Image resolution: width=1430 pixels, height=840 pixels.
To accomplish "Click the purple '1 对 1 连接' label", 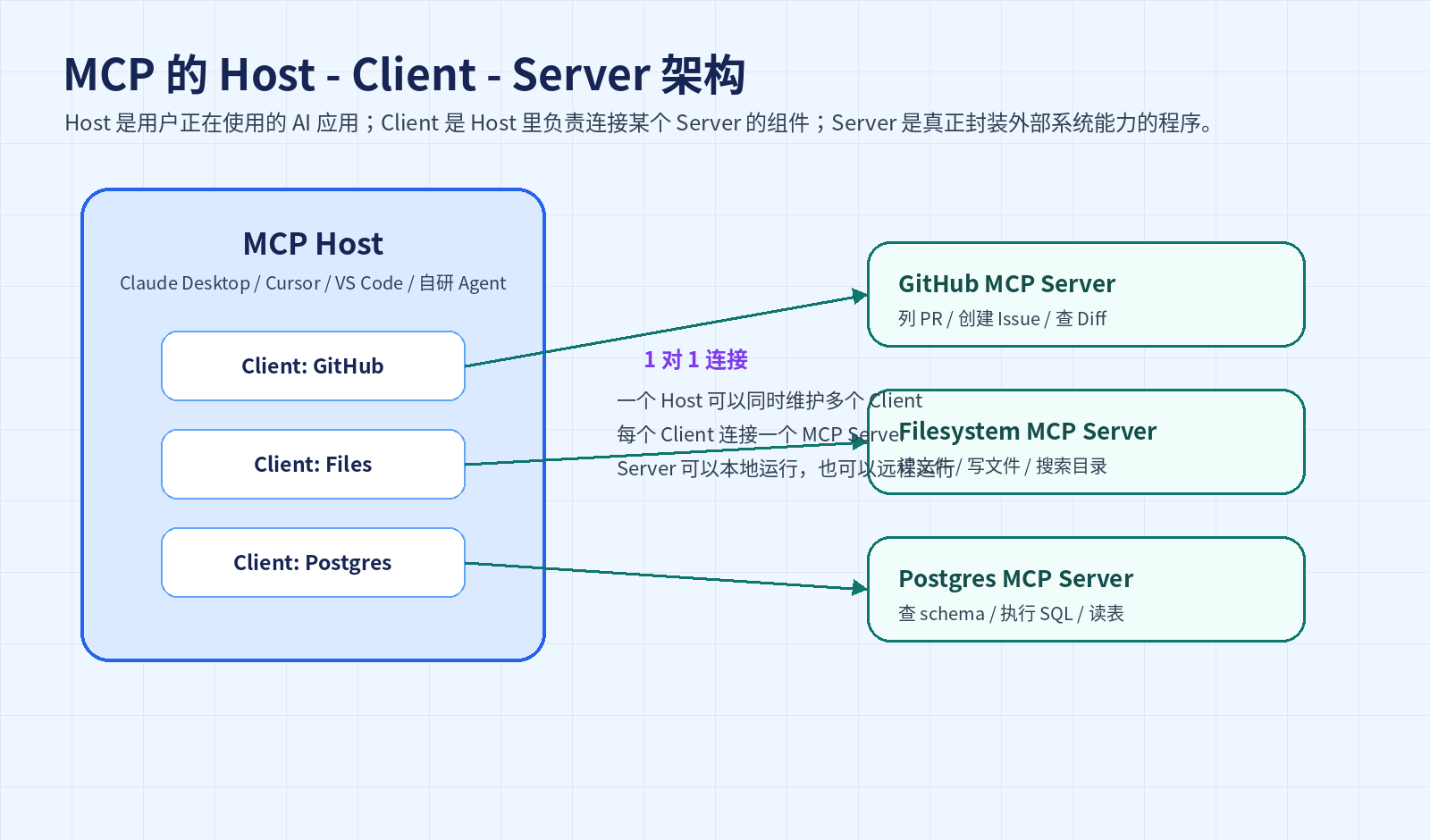I will (x=695, y=359).
